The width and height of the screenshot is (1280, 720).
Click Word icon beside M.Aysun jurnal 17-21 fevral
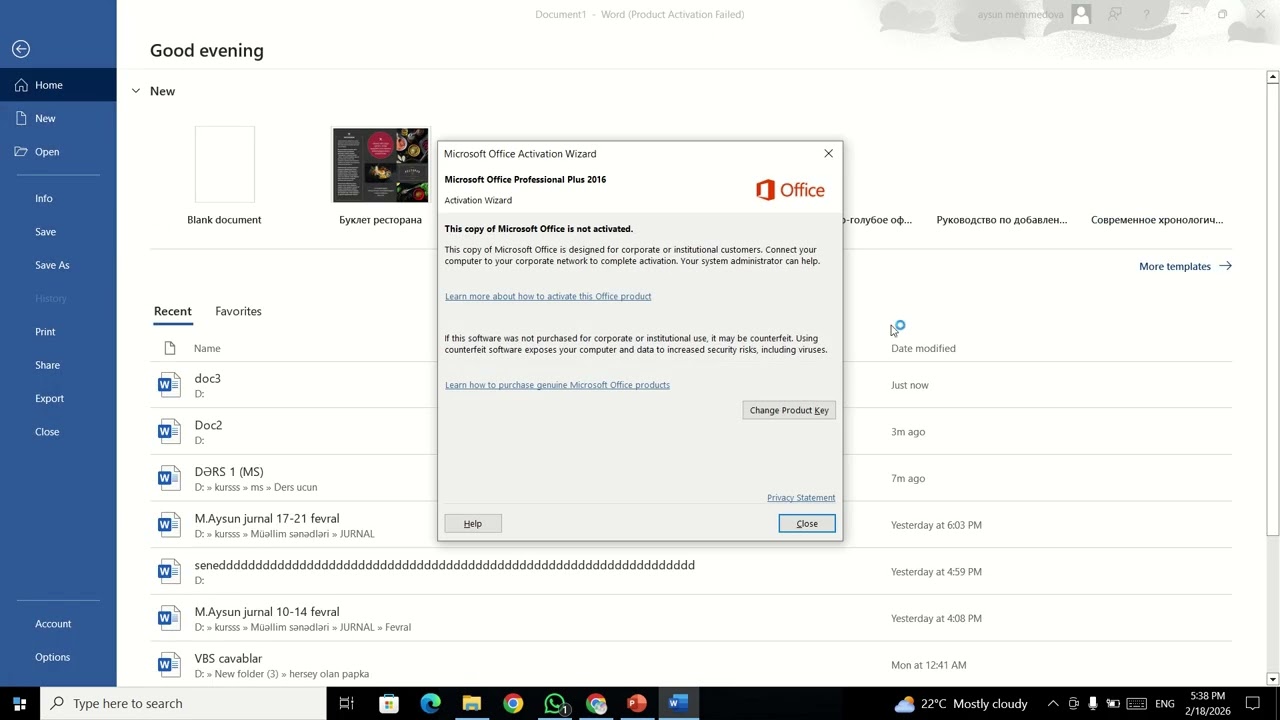(x=169, y=525)
